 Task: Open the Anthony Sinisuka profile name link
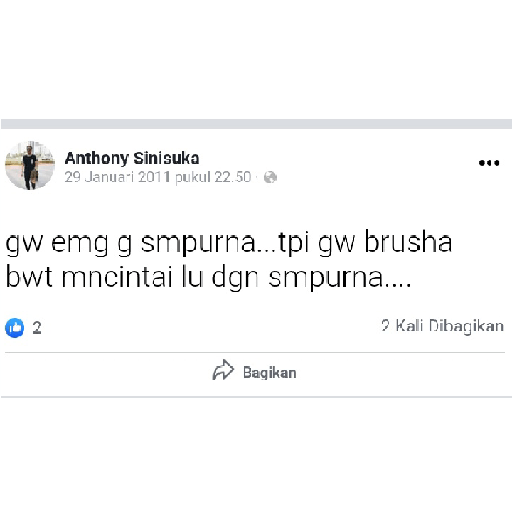coord(132,158)
